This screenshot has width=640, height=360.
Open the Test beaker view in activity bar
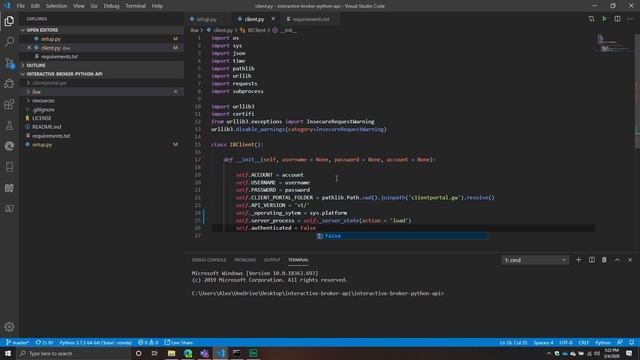[x=9, y=125]
